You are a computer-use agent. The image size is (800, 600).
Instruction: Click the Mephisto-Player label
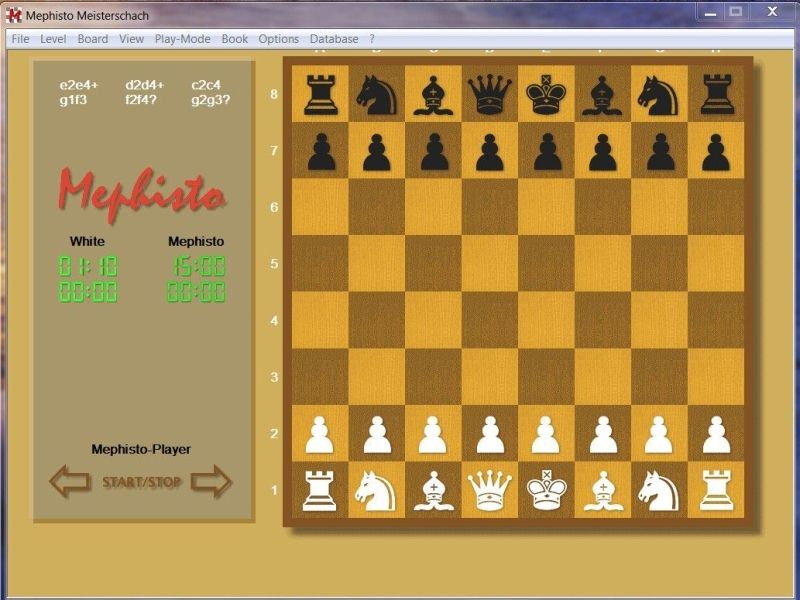(x=141, y=449)
